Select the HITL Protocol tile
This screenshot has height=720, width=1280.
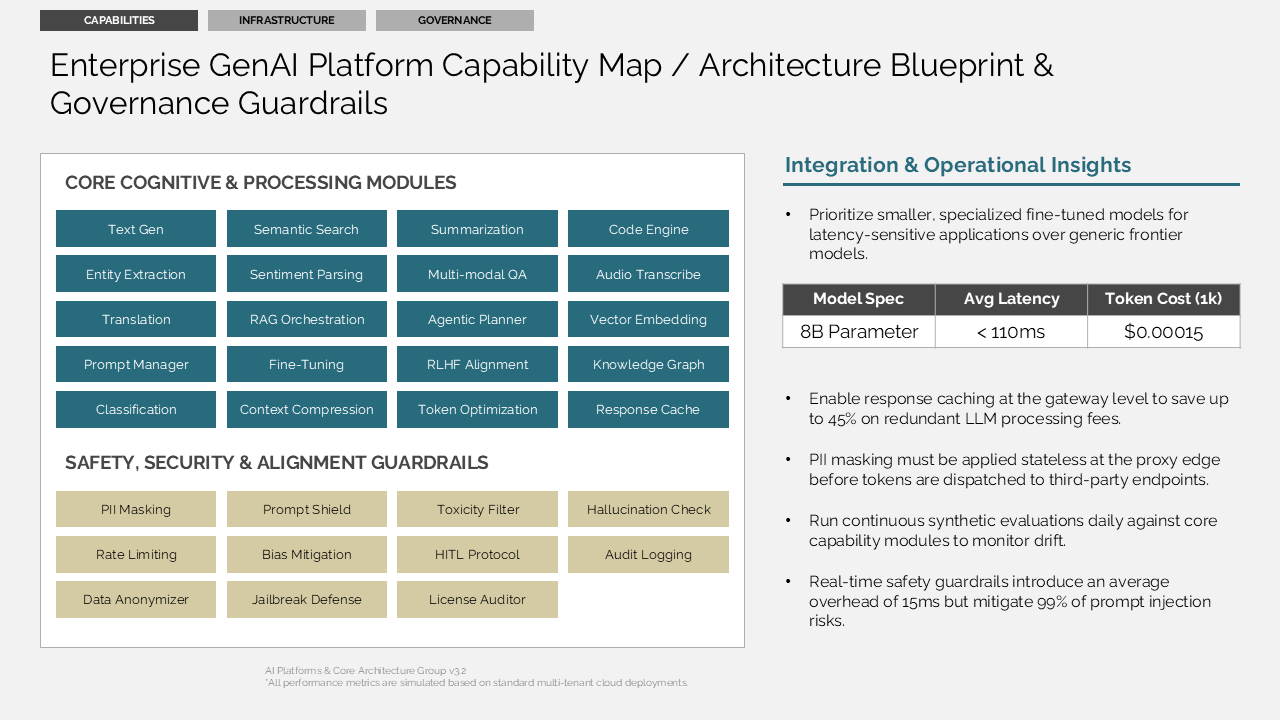pos(477,554)
